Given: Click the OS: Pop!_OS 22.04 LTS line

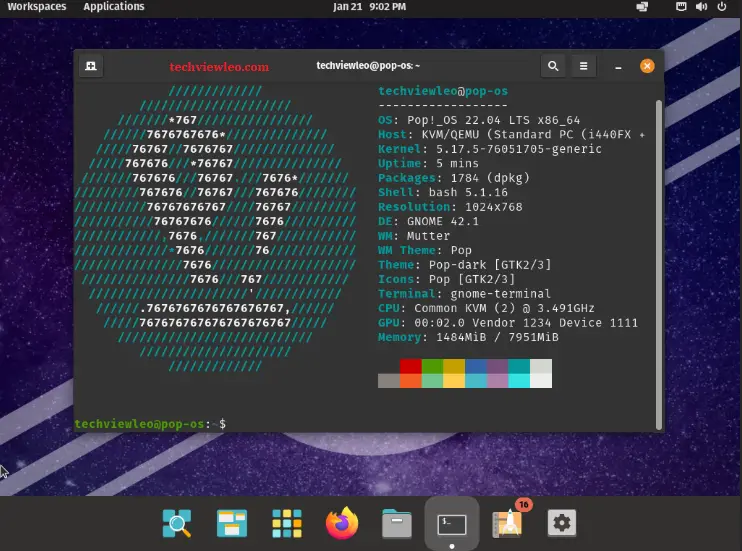Looking at the screenshot, I should coord(479,120).
